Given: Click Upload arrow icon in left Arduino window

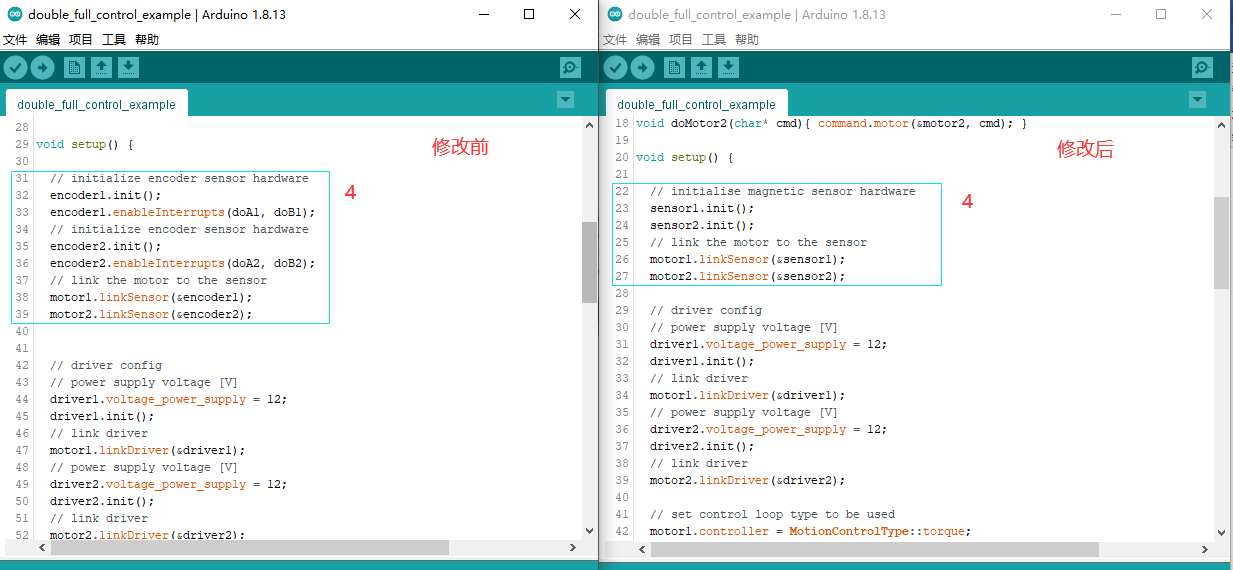Looking at the screenshot, I should point(42,67).
